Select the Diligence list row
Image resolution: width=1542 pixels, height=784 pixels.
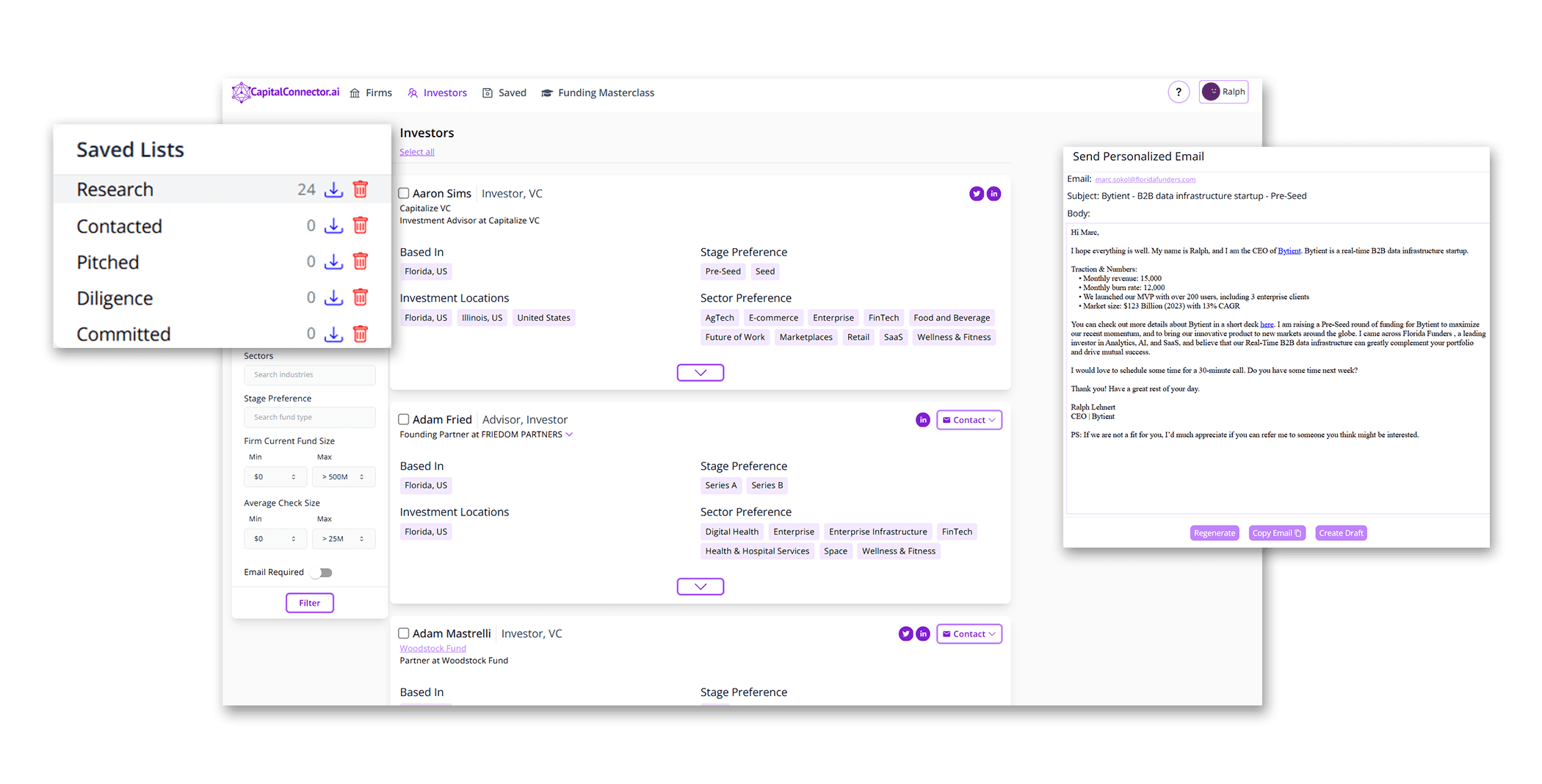[x=222, y=297]
